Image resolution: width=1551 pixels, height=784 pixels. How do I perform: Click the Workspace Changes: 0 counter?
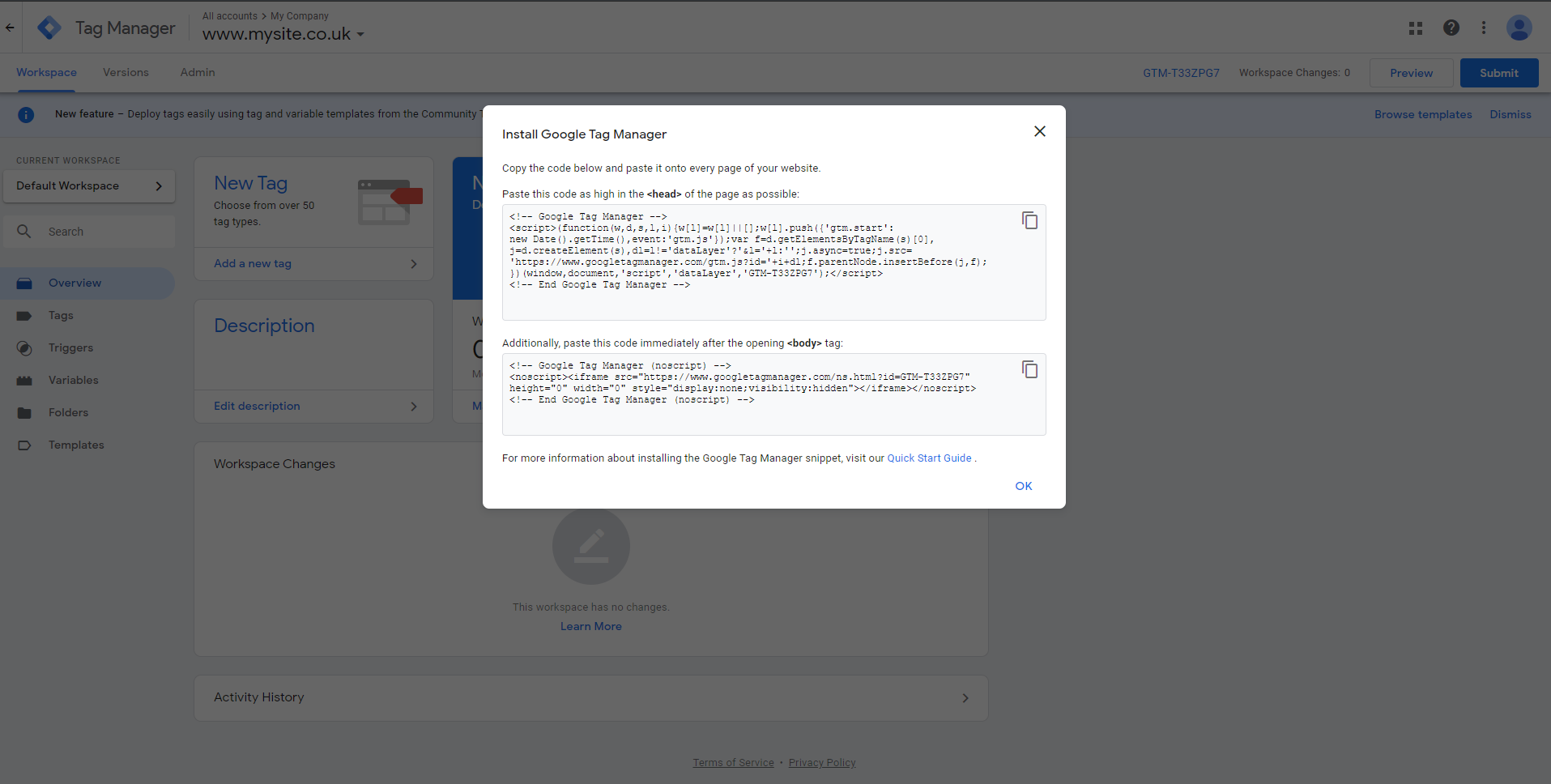1294,73
